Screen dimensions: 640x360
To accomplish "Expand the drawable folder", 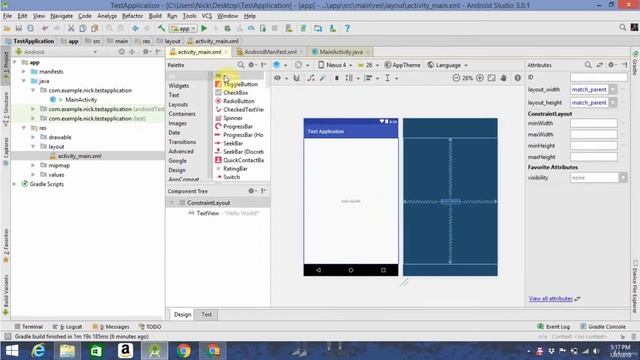I will pos(33,137).
